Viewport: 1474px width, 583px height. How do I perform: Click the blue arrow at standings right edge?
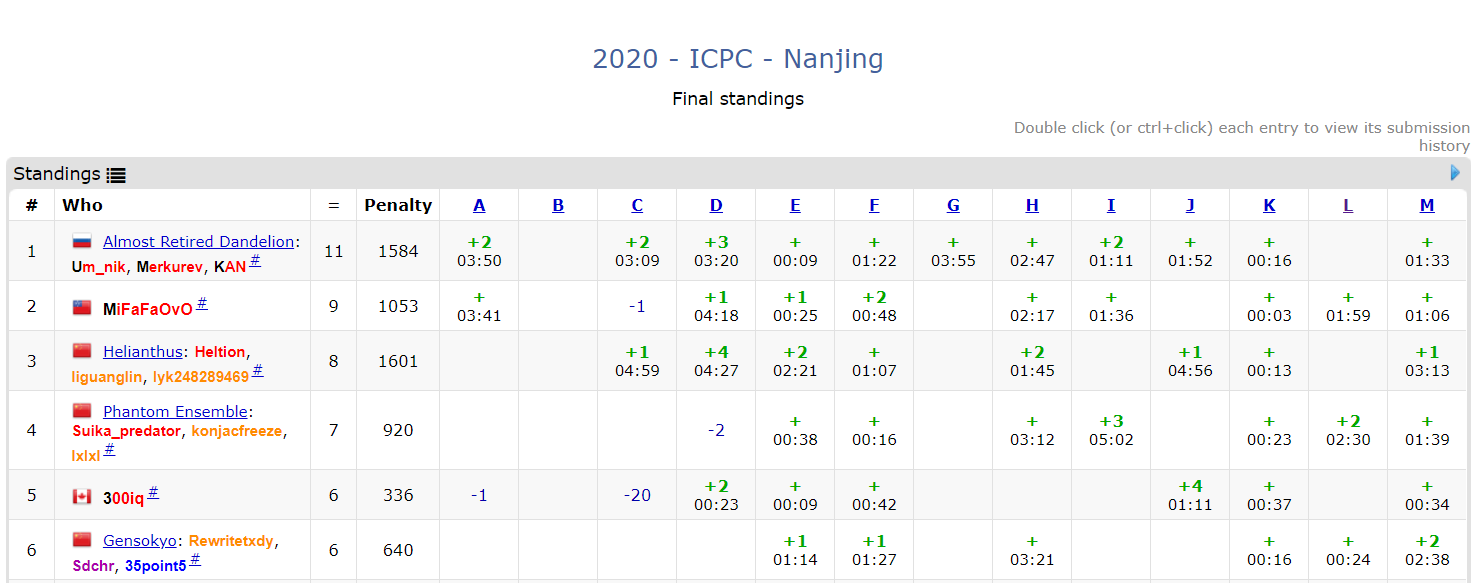click(1455, 173)
